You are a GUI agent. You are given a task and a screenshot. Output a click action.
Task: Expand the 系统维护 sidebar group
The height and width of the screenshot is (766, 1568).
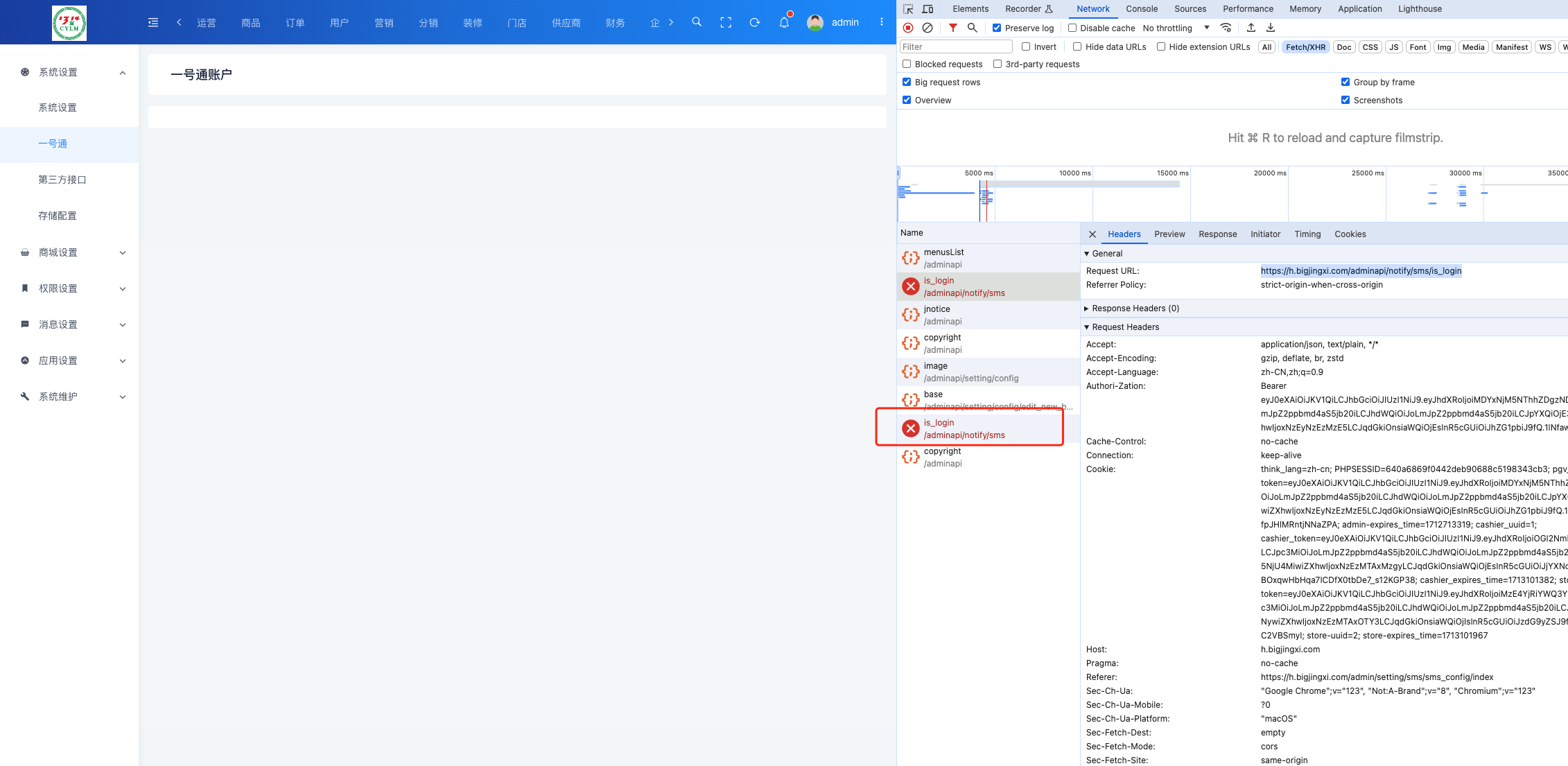[123, 397]
